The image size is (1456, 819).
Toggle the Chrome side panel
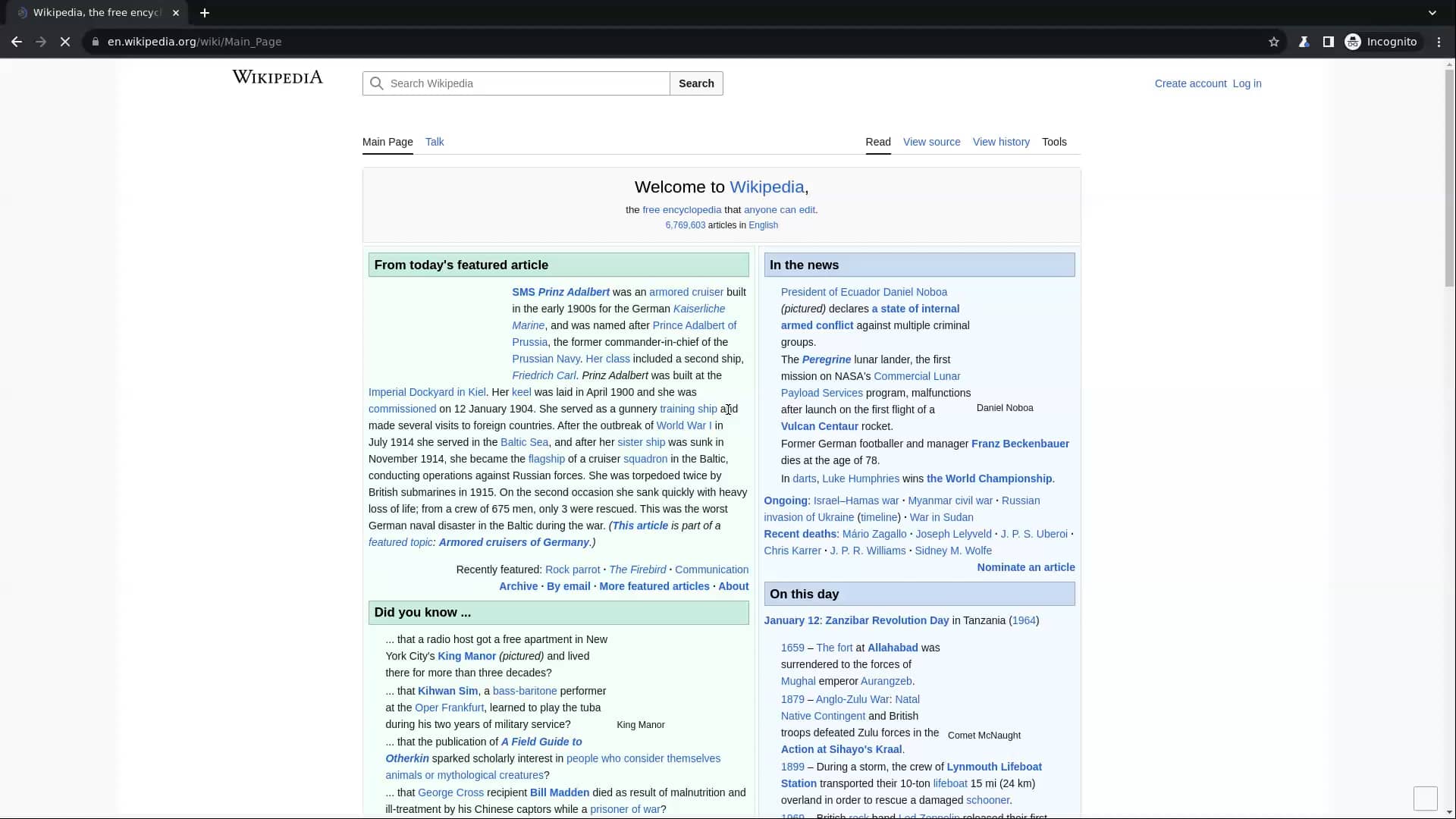pos(1329,42)
